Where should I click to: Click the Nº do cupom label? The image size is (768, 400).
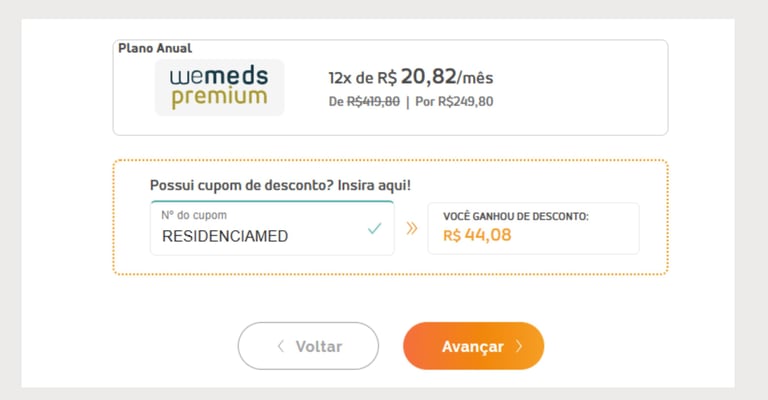coord(194,215)
